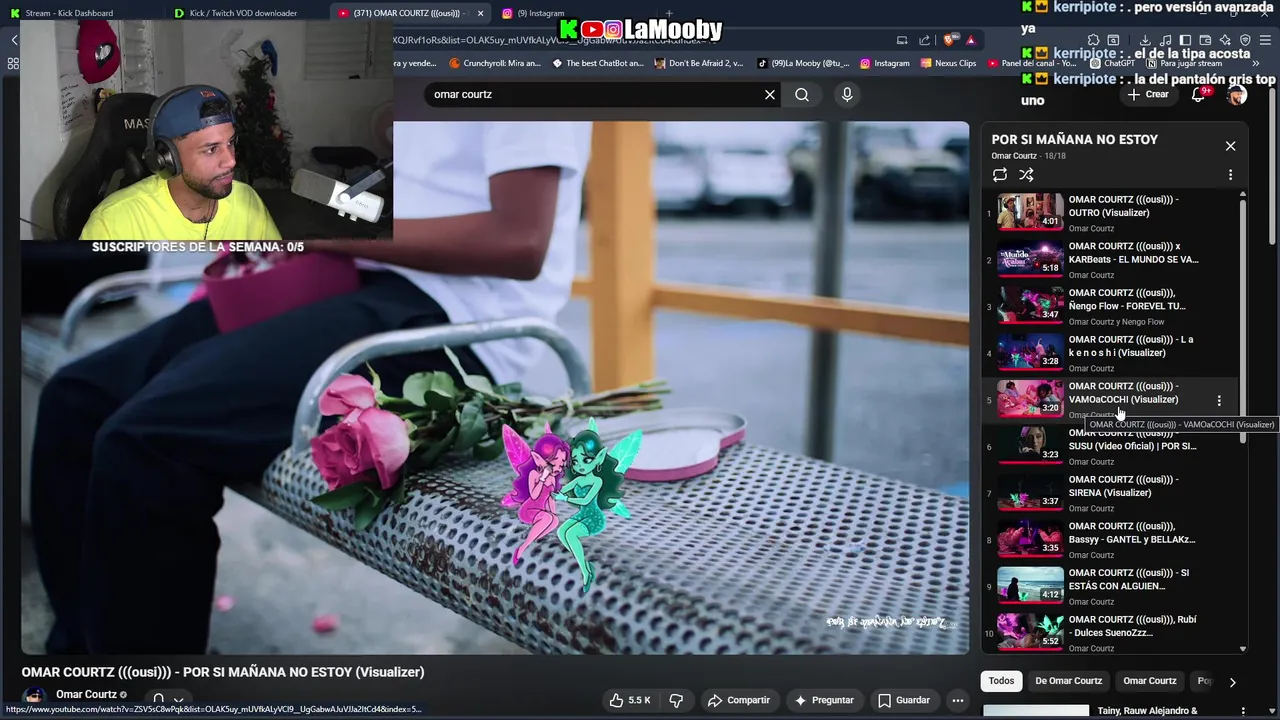Open Don't Be Afraid 2 bookmark
Screen dimensions: 1280x720
pos(698,63)
